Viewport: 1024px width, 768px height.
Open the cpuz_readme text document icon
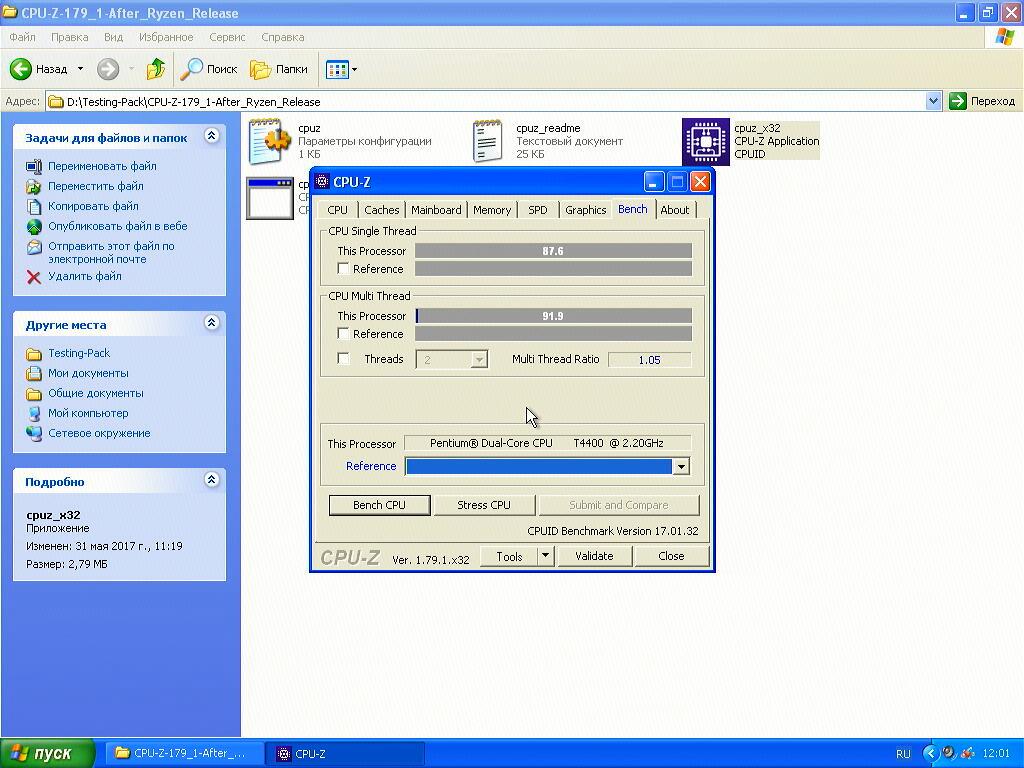[487, 141]
